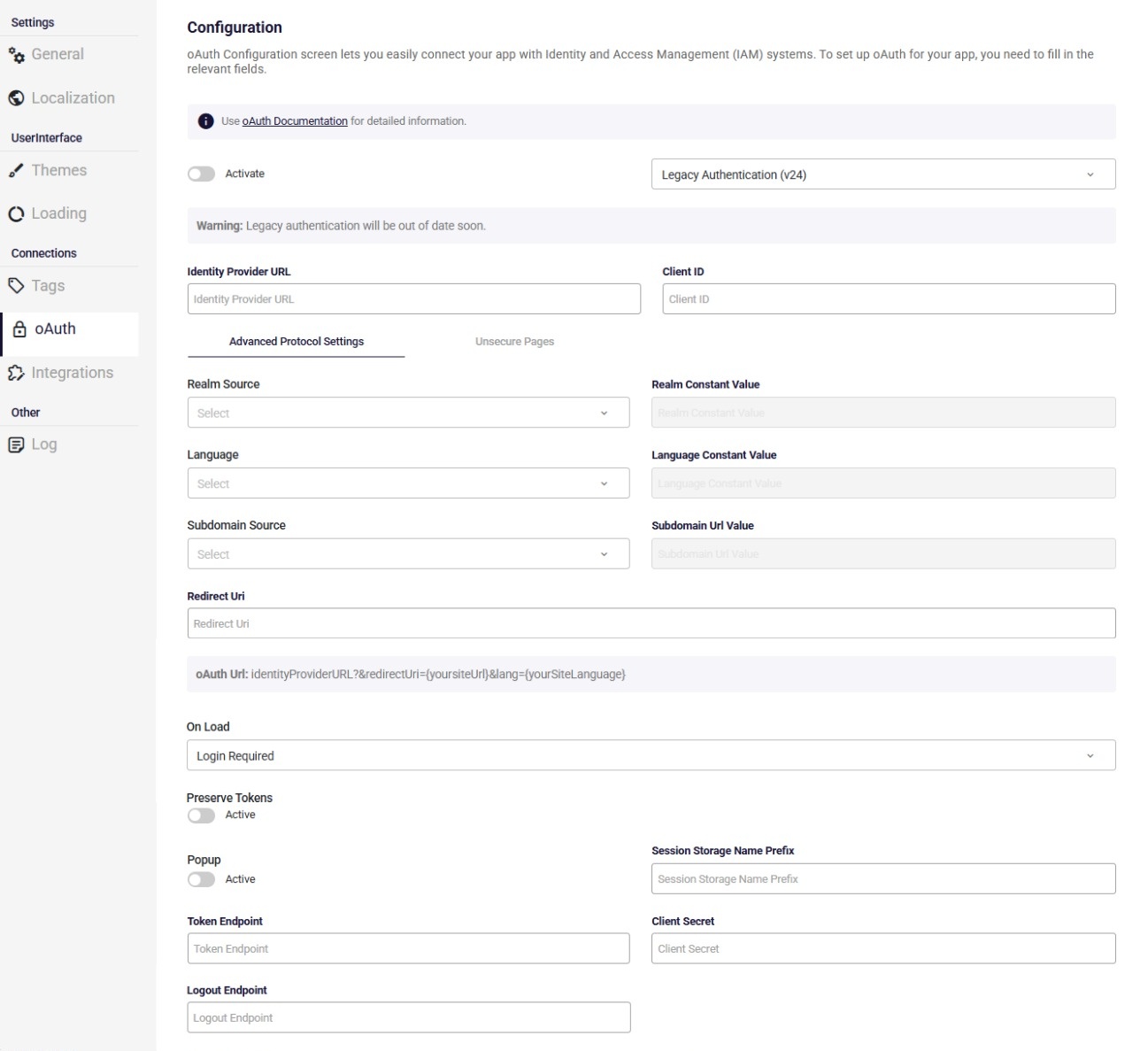The image size is (1148, 1051).
Task: Turn on the Preserve Tokens toggle
Action: point(201,815)
